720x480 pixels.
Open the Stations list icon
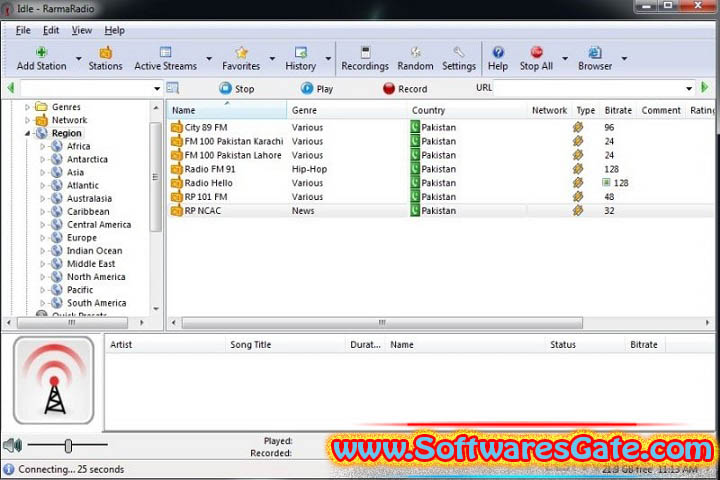[106, 52]
